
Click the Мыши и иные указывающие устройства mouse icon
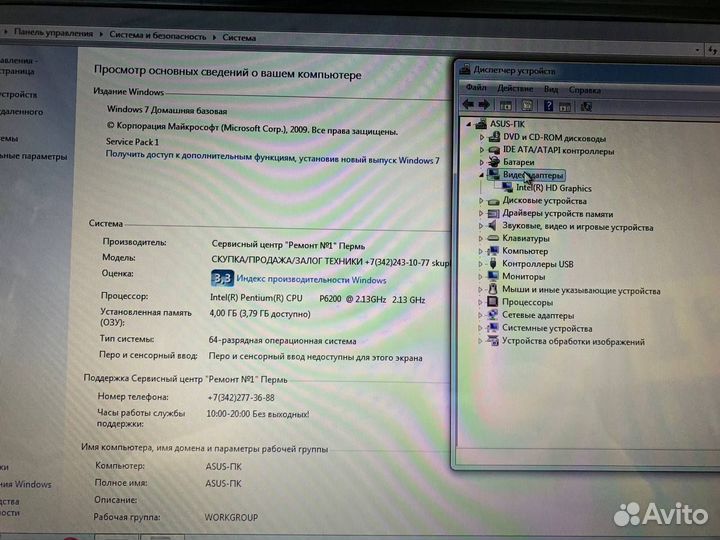coord(493,289)
